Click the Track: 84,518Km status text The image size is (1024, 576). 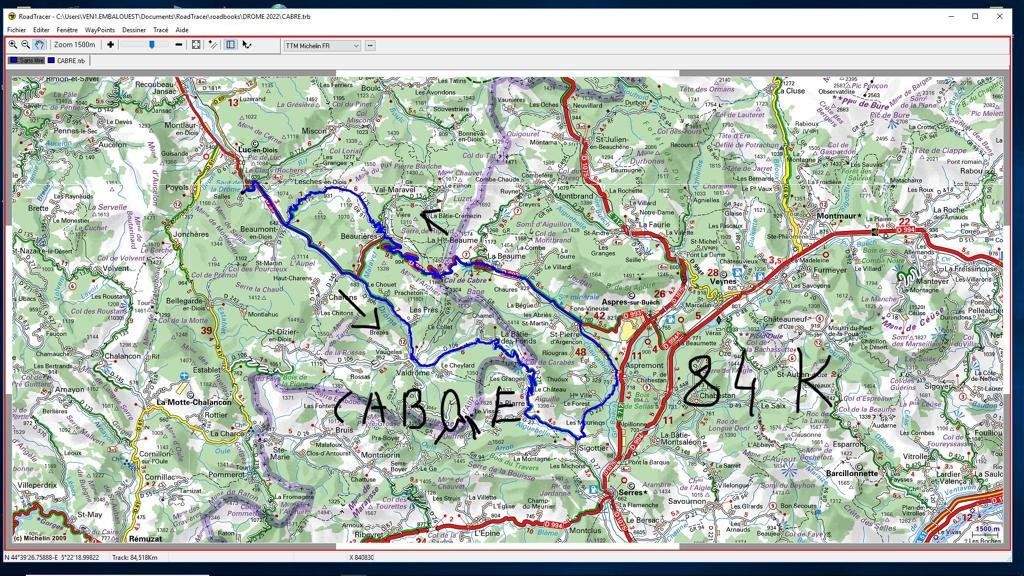click(135, 558)
